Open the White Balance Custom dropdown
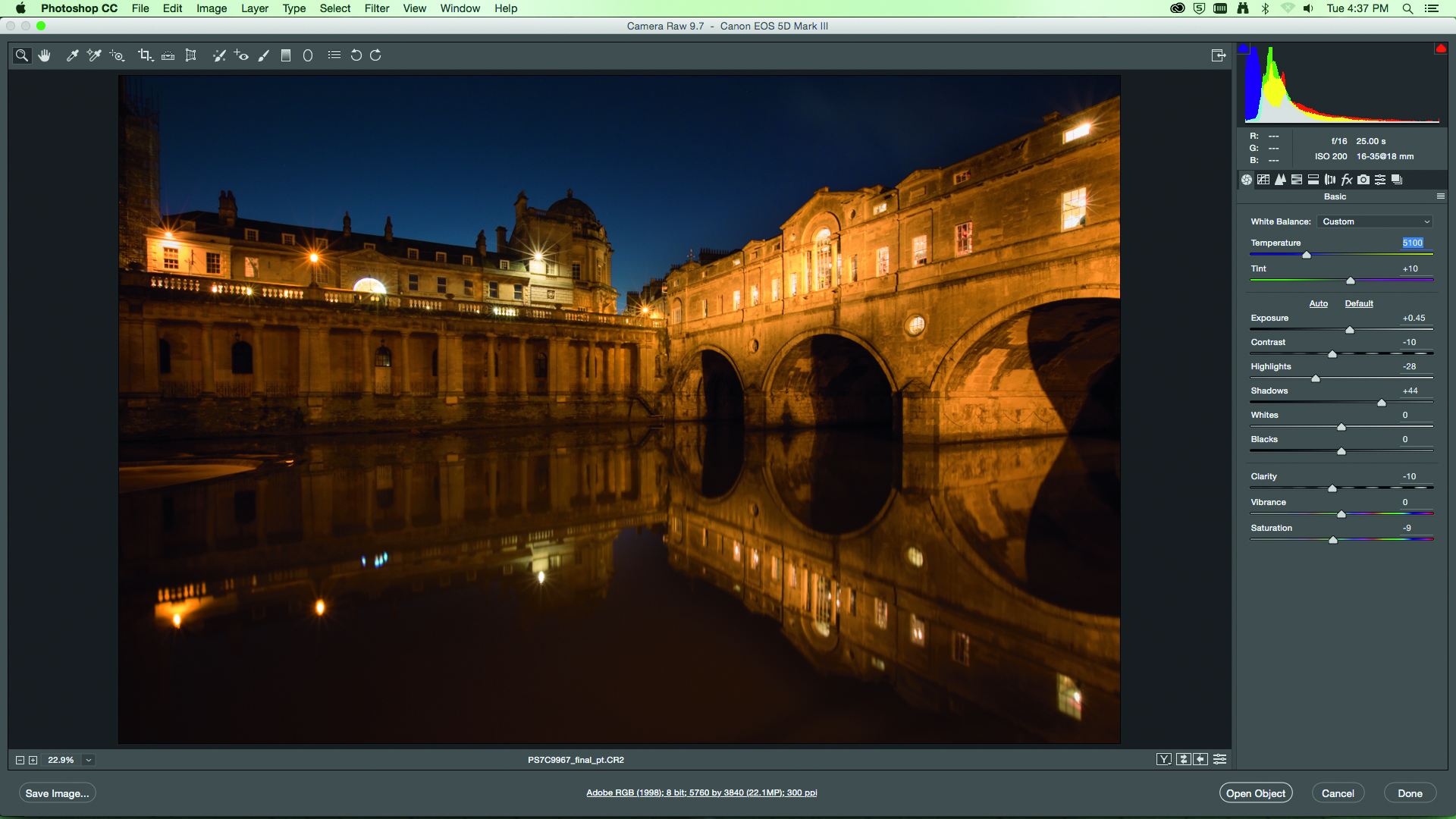Viewport: 1456px width, 819px height. [1376, 221]
